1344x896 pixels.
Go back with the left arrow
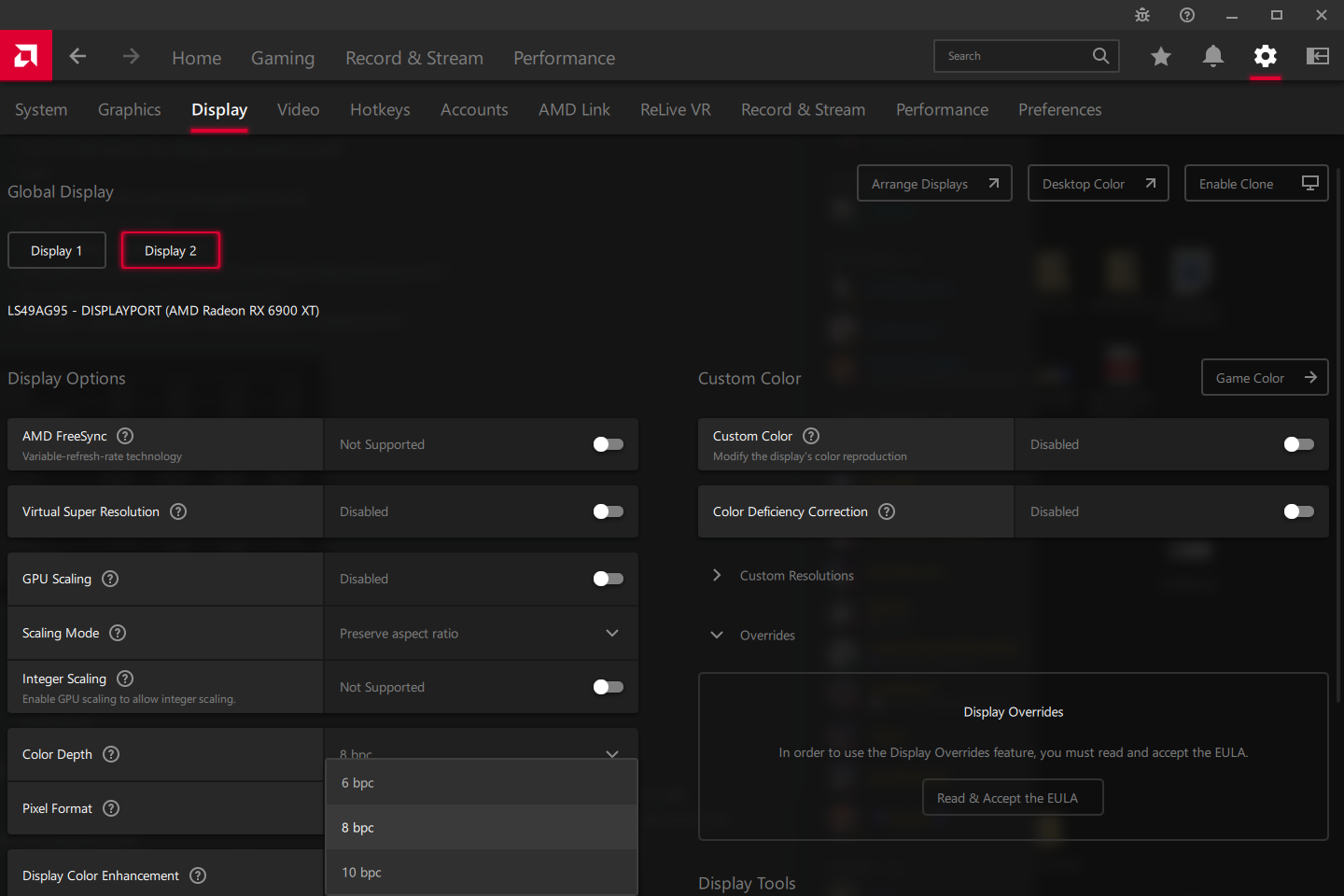click(78, 57)
